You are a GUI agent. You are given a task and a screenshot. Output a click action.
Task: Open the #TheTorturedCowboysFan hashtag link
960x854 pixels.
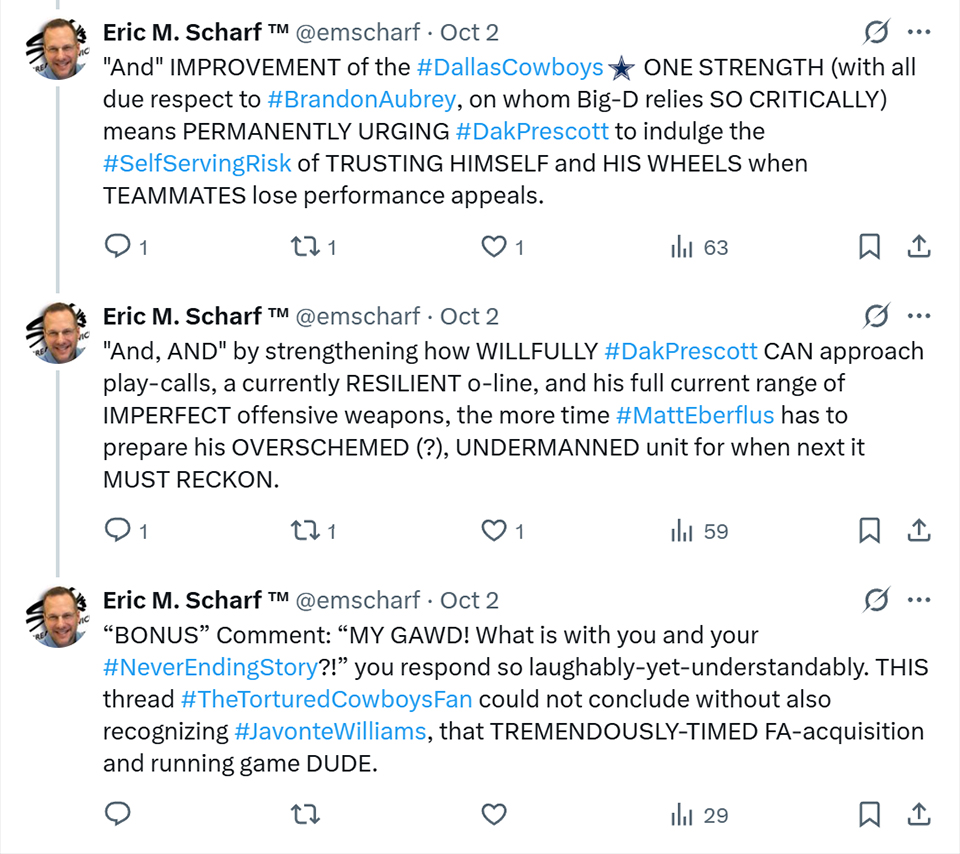coord(326,699)
